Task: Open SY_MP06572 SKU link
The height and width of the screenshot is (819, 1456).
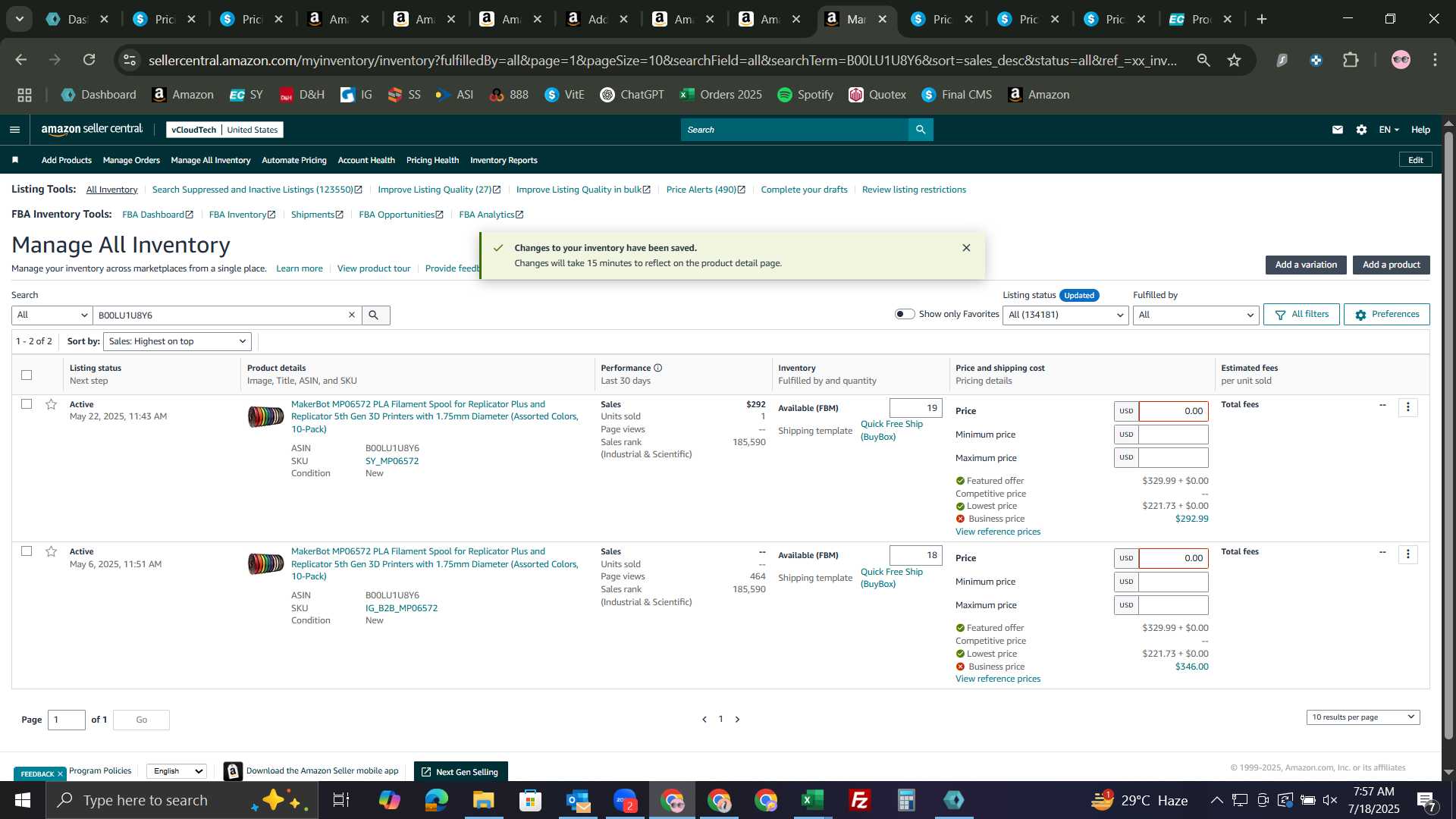Action: point(392,461)
